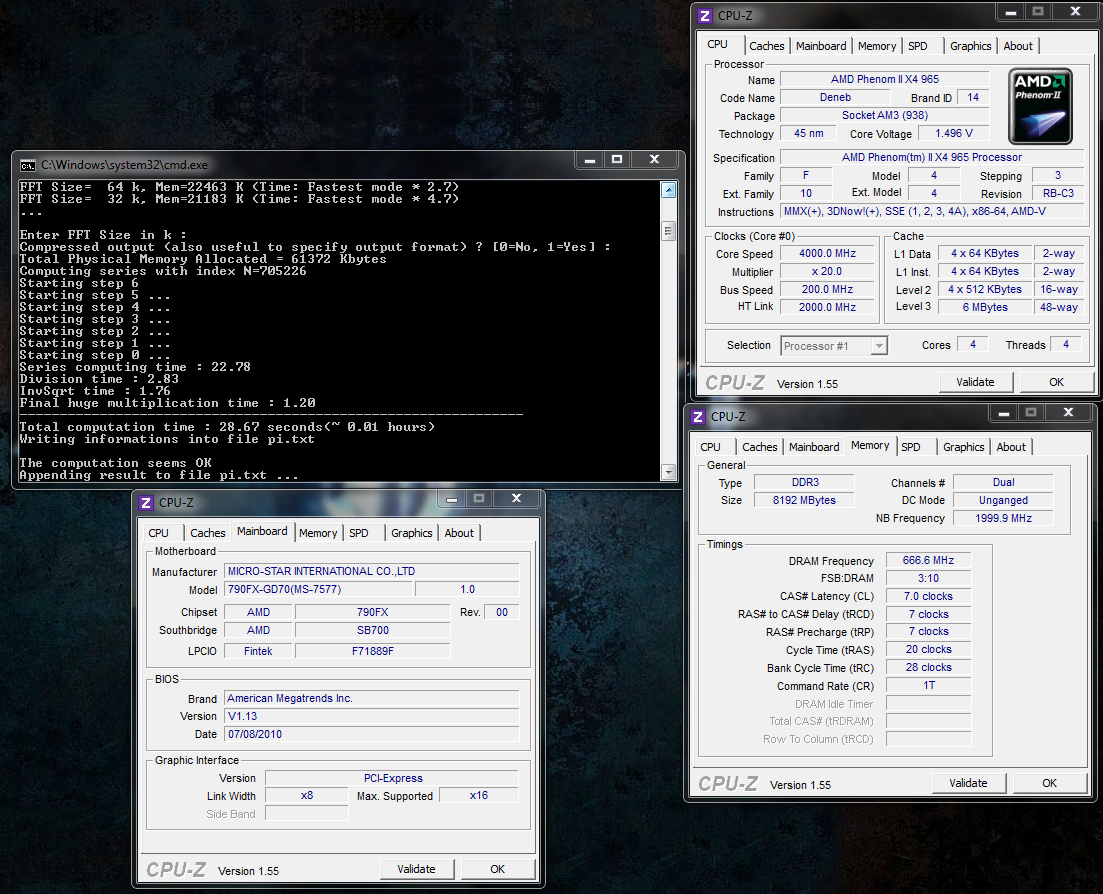Click the CAS# Latency value 7.0 clocks

pos(928,596)
